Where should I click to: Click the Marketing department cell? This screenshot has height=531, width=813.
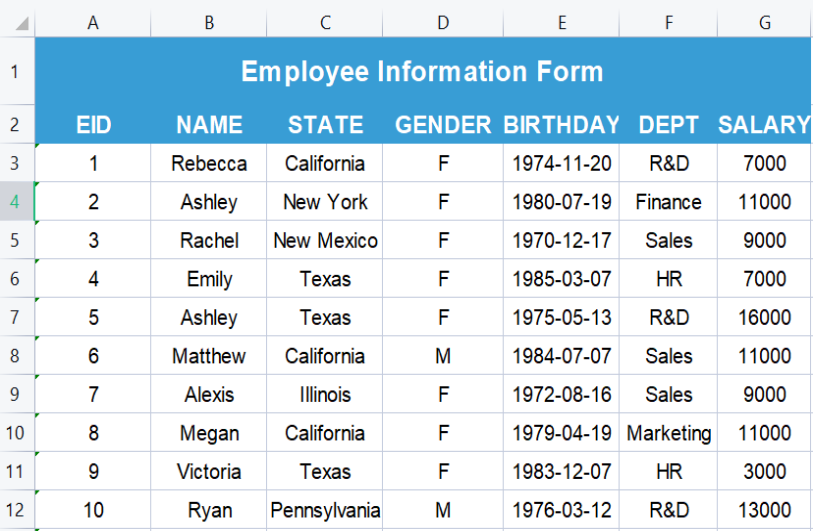pyautogui.click(x=669, y=433)
